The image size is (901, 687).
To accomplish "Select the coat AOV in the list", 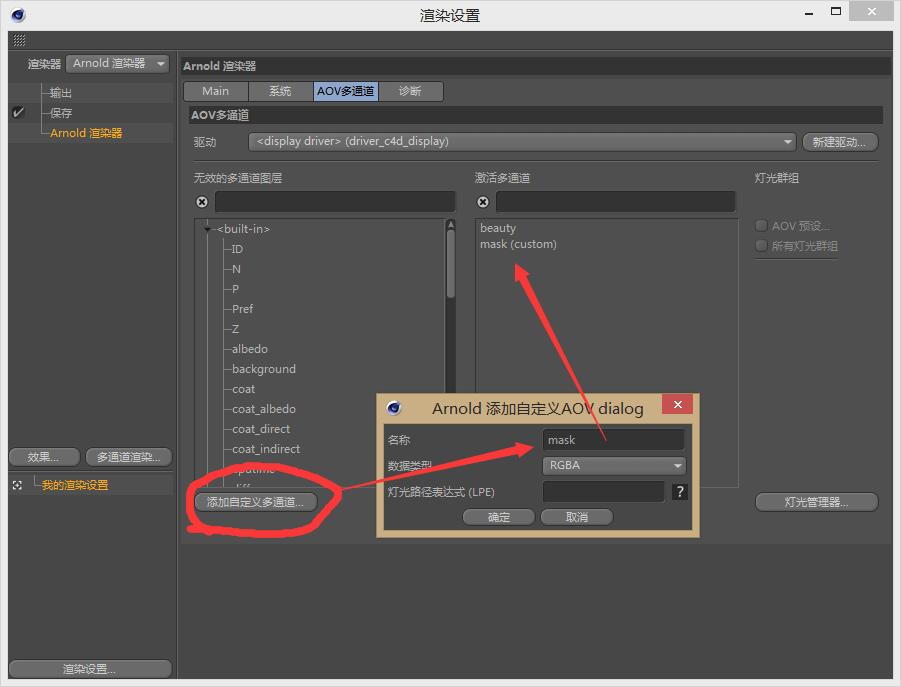I will [244, 389].
